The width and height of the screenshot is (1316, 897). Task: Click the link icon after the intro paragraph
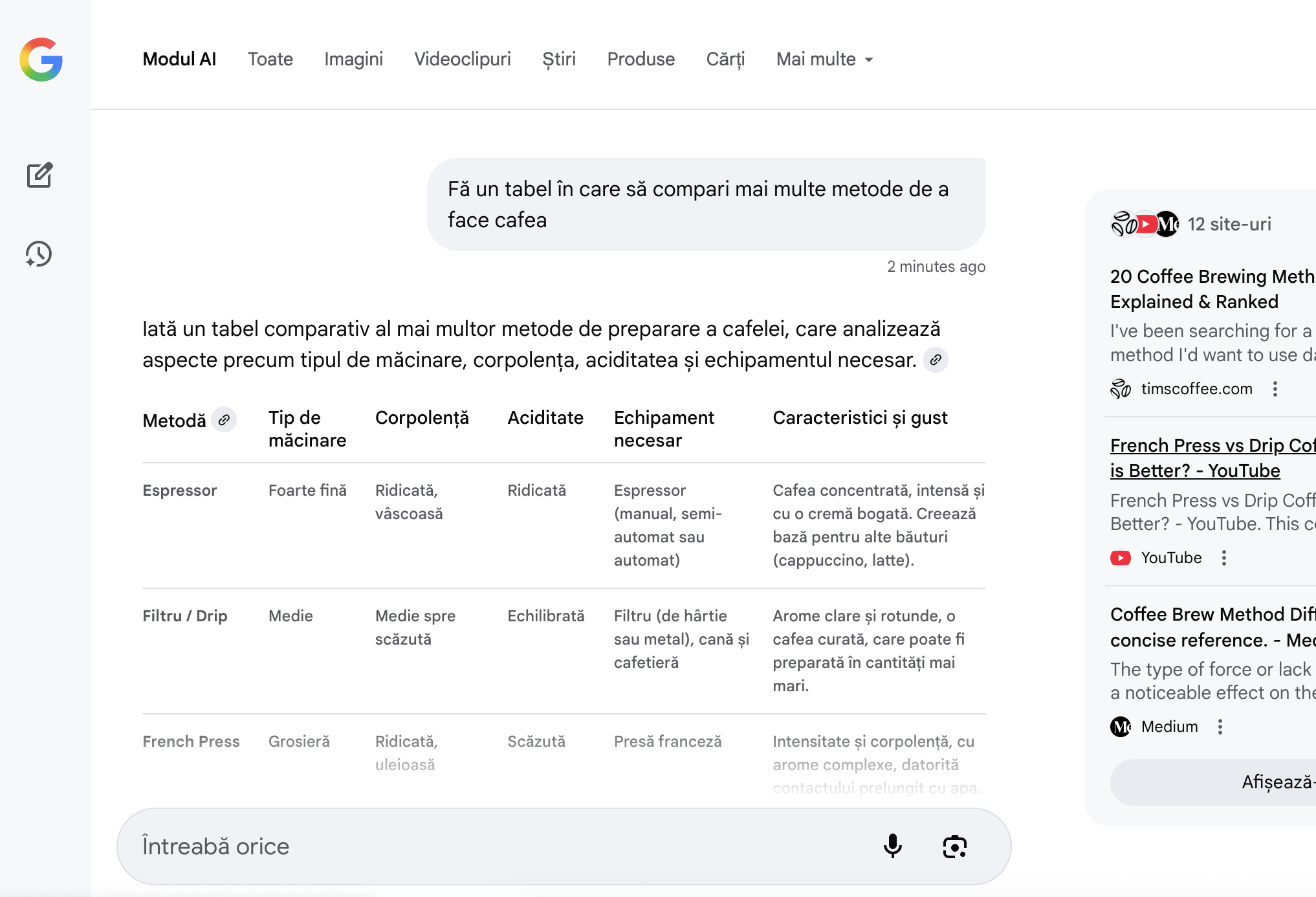[x=936, y=360]
